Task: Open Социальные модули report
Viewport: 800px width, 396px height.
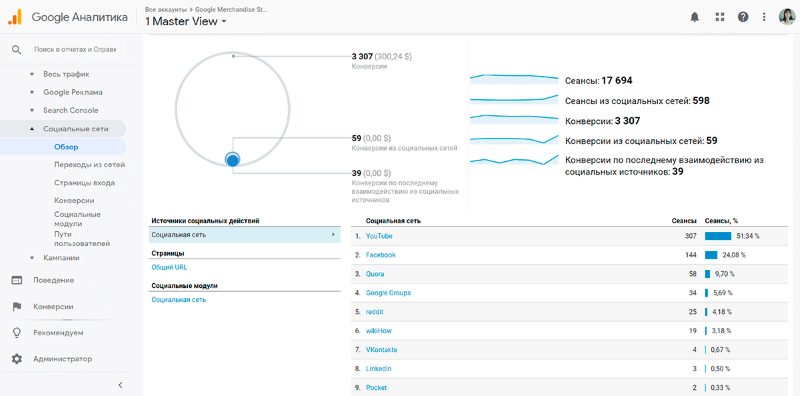Action: pyautogui.click(x=77, y=219)
